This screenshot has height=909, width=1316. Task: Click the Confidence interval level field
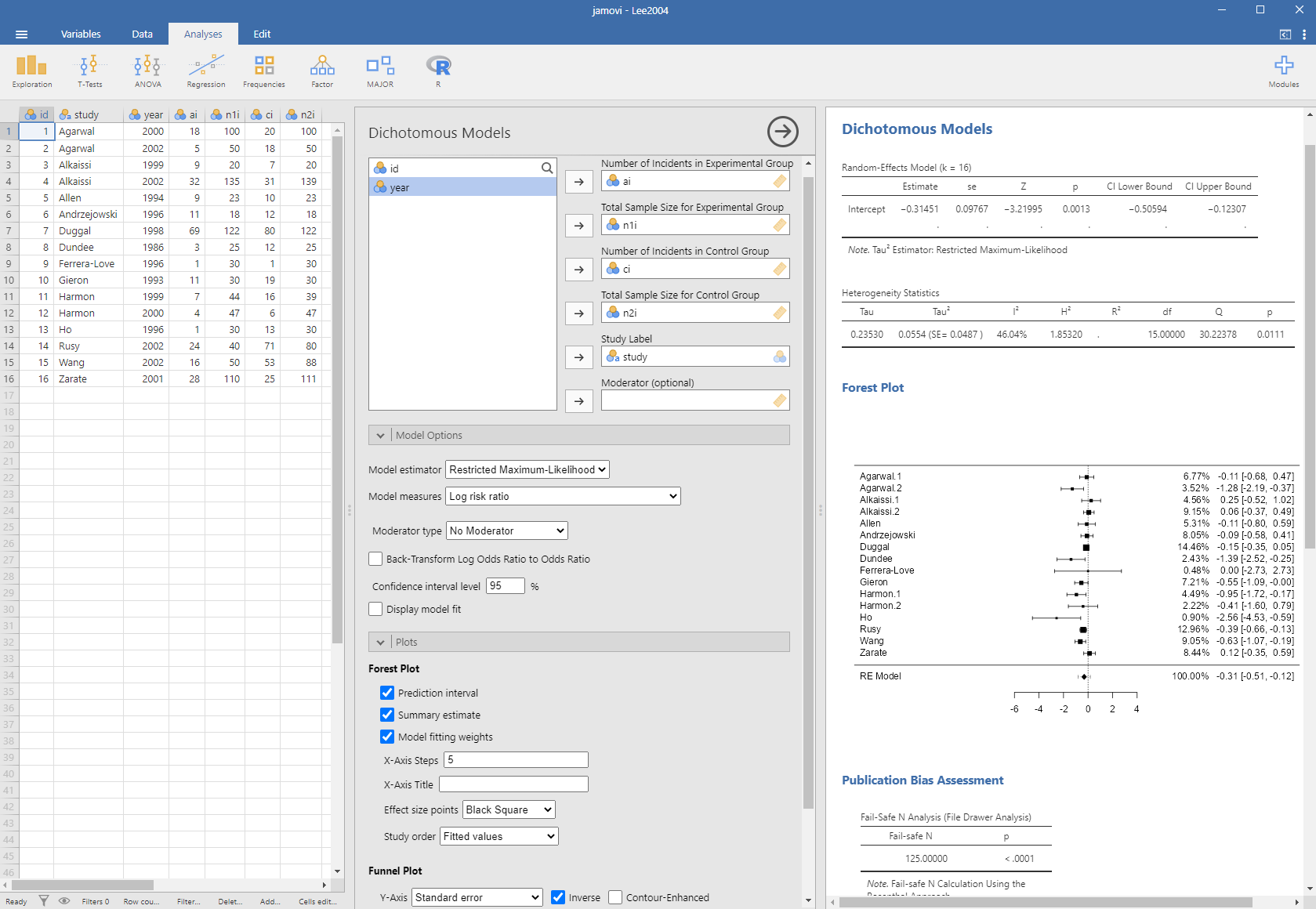506,585
